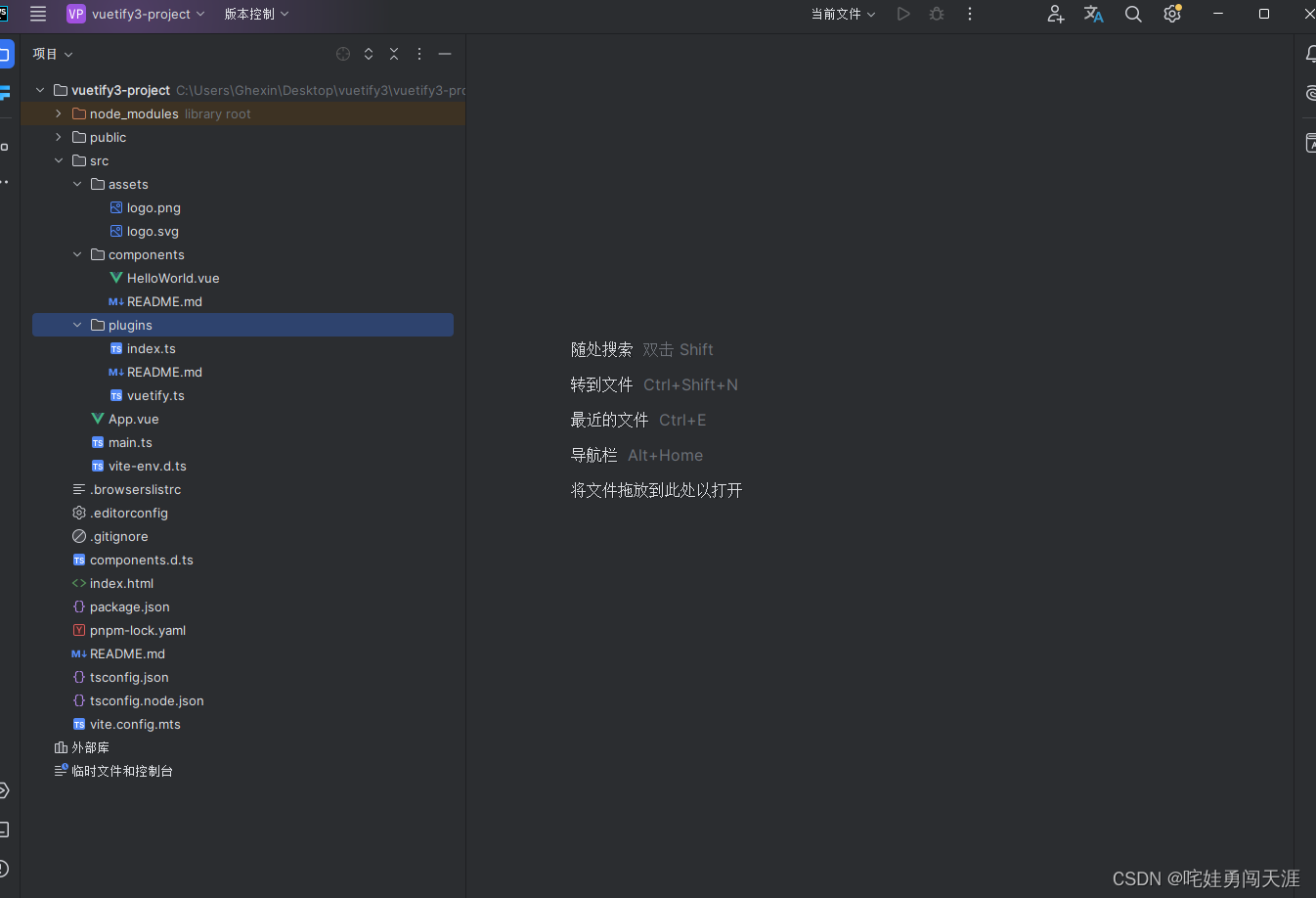Select README.md under components
The width and height of the screenshot is (1316, 898).
164,301
